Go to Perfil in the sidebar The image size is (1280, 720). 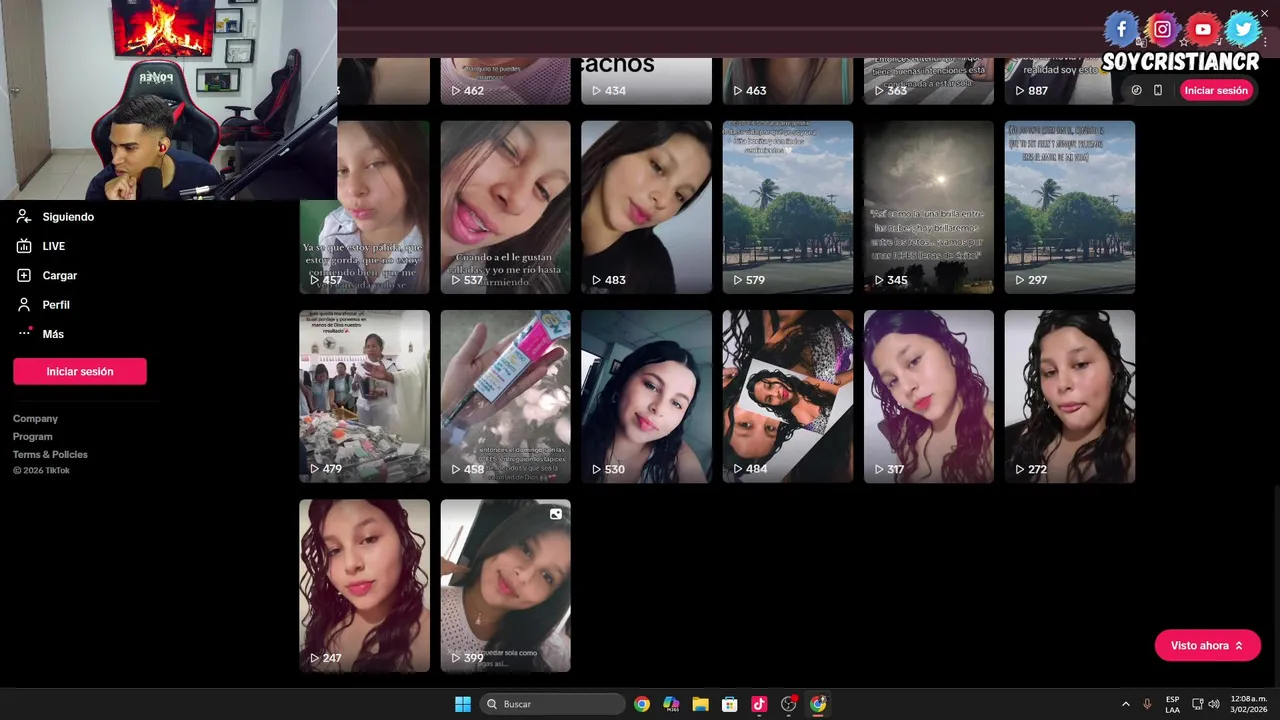[x=43, y=304]
